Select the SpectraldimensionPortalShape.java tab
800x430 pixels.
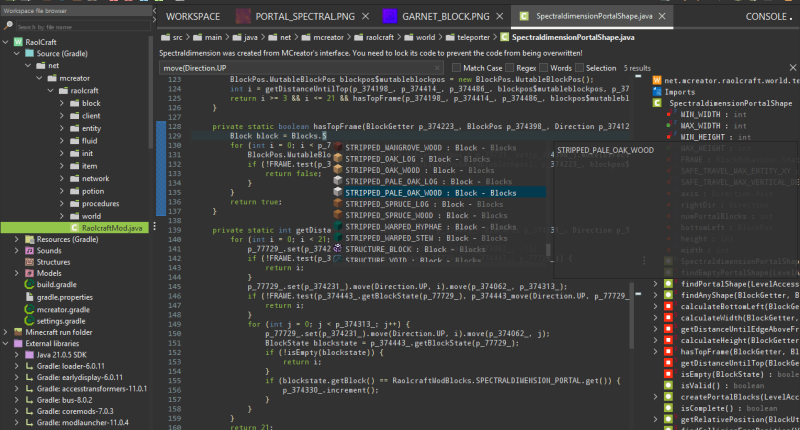[594, 16]
